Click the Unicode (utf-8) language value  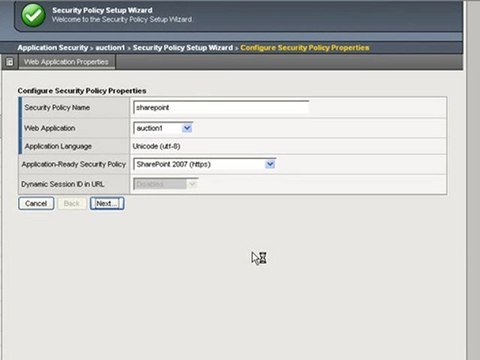[x=156, y=146]
